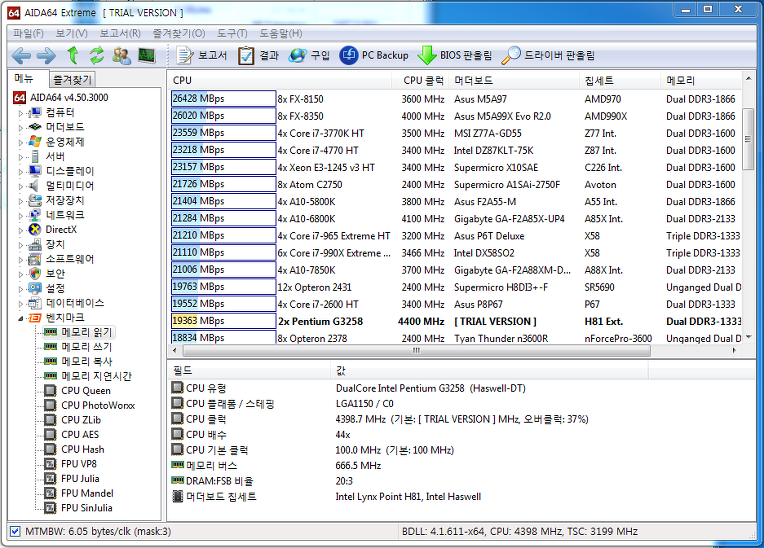Select the FPU Mandel benchmark
764x548 pixels.
coord(87,493)
